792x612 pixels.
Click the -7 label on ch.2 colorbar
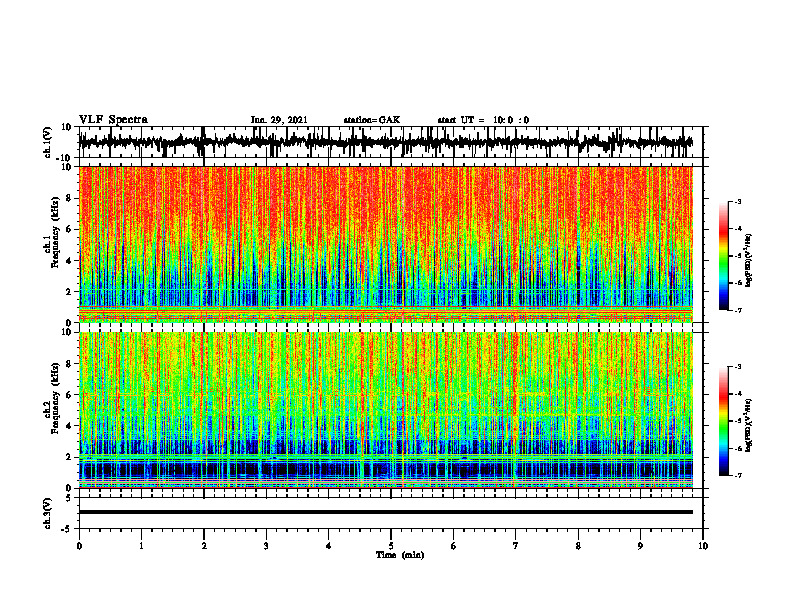coord(738,475)
